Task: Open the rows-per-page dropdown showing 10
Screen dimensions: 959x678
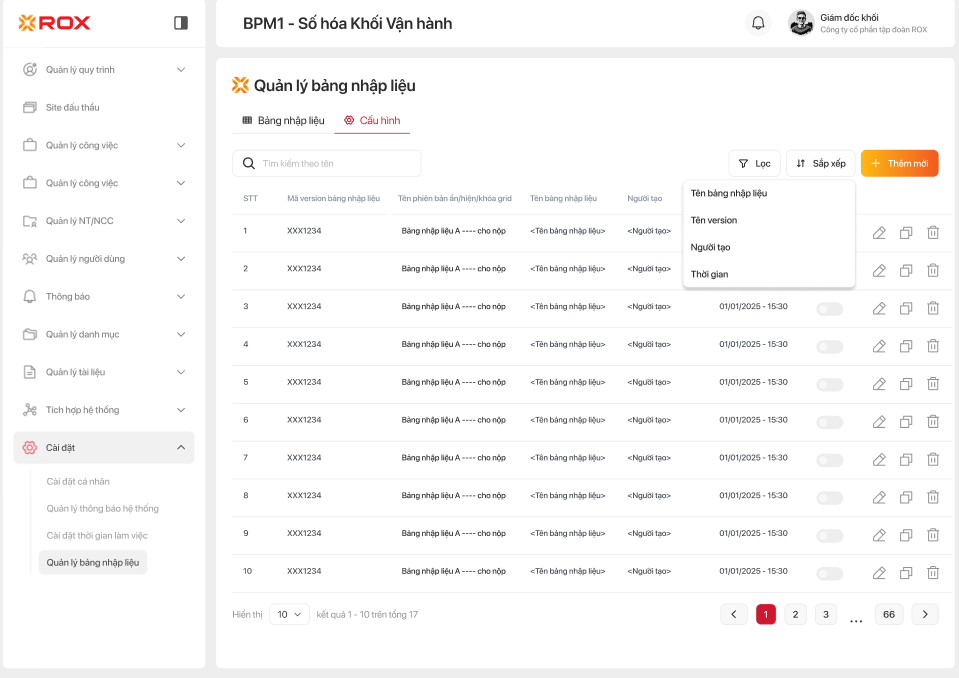Action: 289,615
